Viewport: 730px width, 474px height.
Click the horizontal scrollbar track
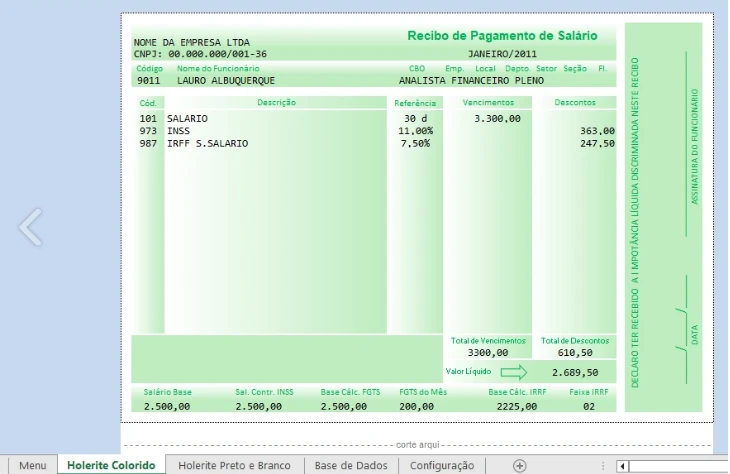pyautogui.click(x=680, y=466)
